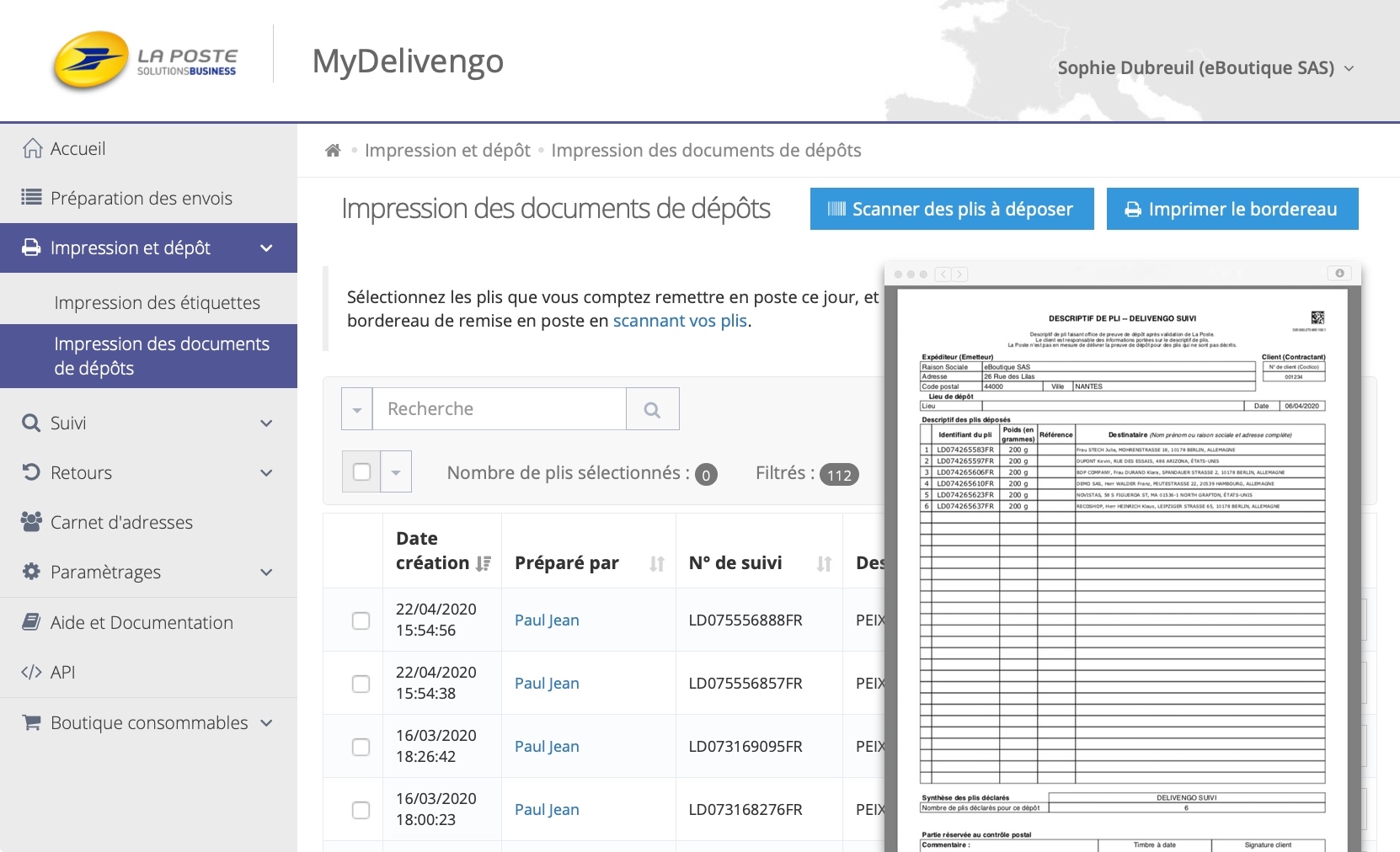Open Accueil in the sidebar

click(x=148, y=148)
